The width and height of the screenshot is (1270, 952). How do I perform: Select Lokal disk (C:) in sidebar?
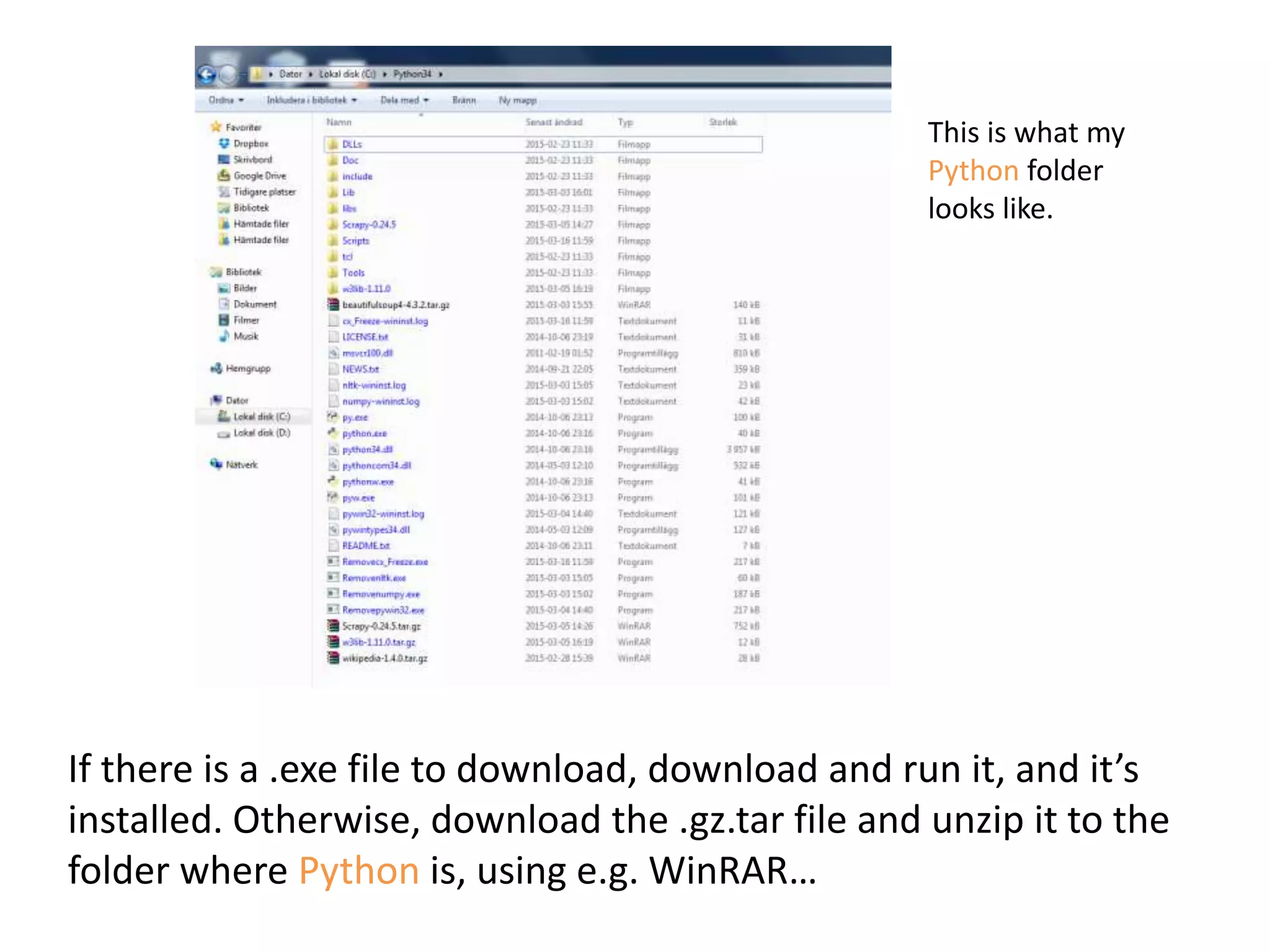[254, 416]
